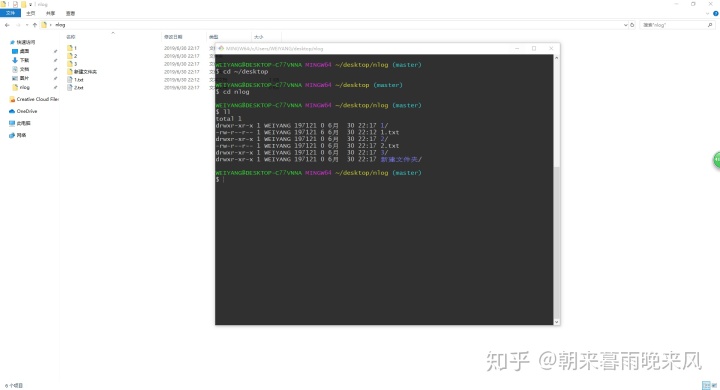Open 图片 (Pictures) in the sidebar

click(21, 78)
